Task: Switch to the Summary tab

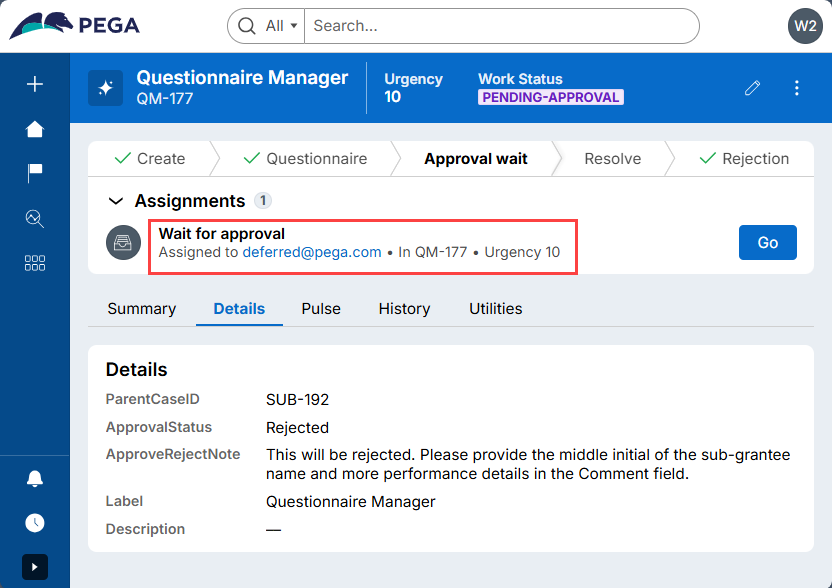Action: point(141,309)
